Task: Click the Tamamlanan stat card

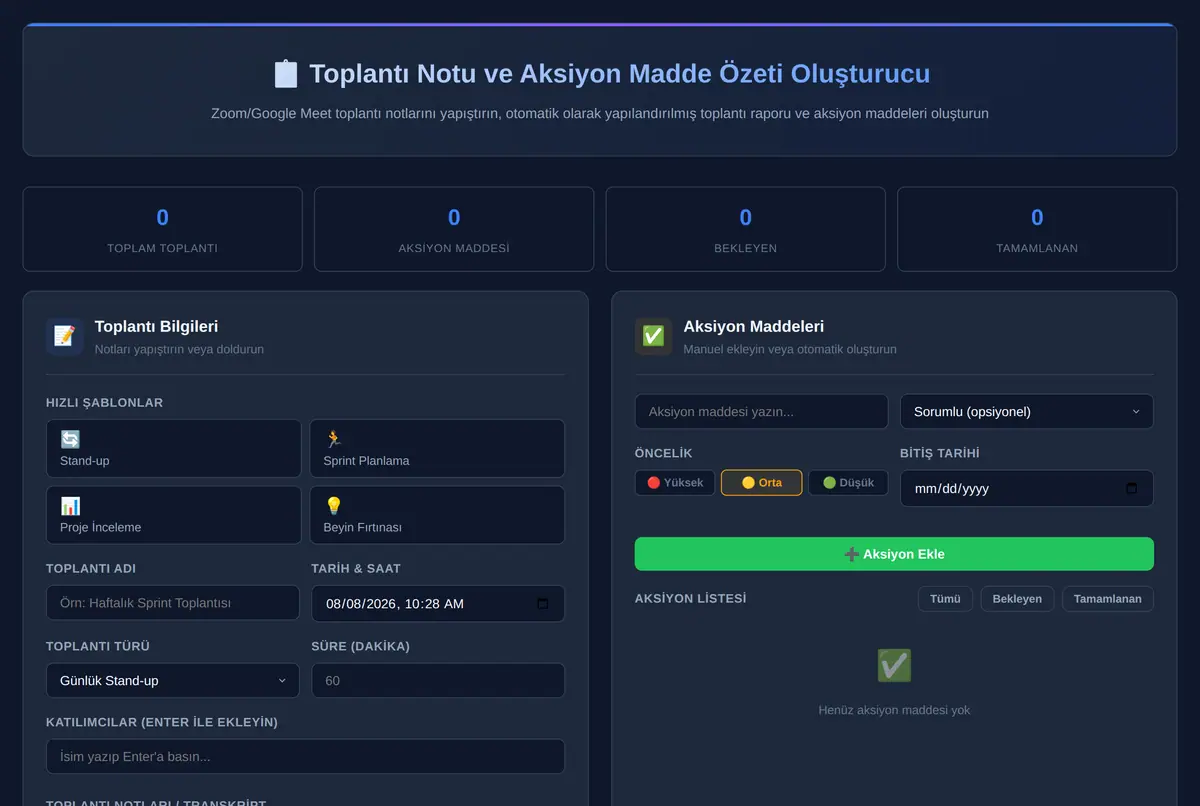Action: click(x=1037, y=229)
